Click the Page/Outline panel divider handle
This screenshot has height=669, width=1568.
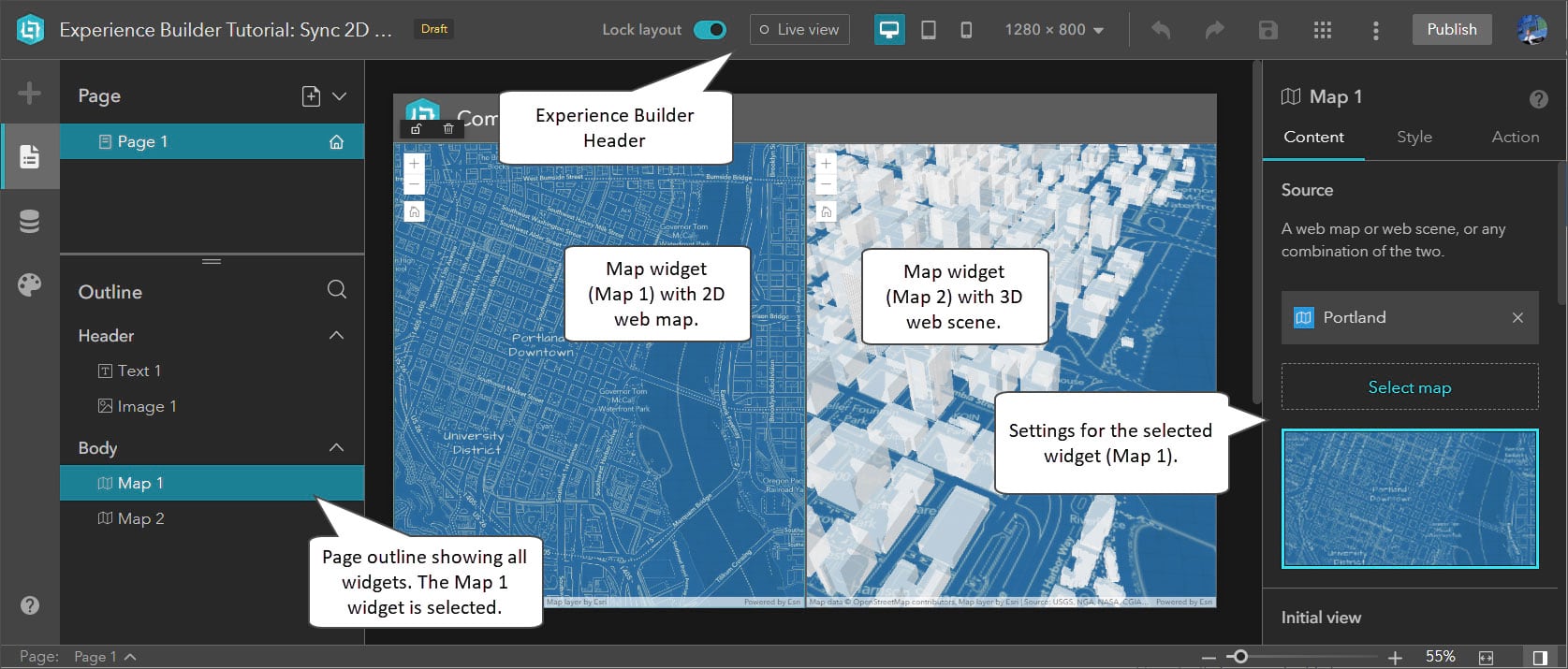212,261
